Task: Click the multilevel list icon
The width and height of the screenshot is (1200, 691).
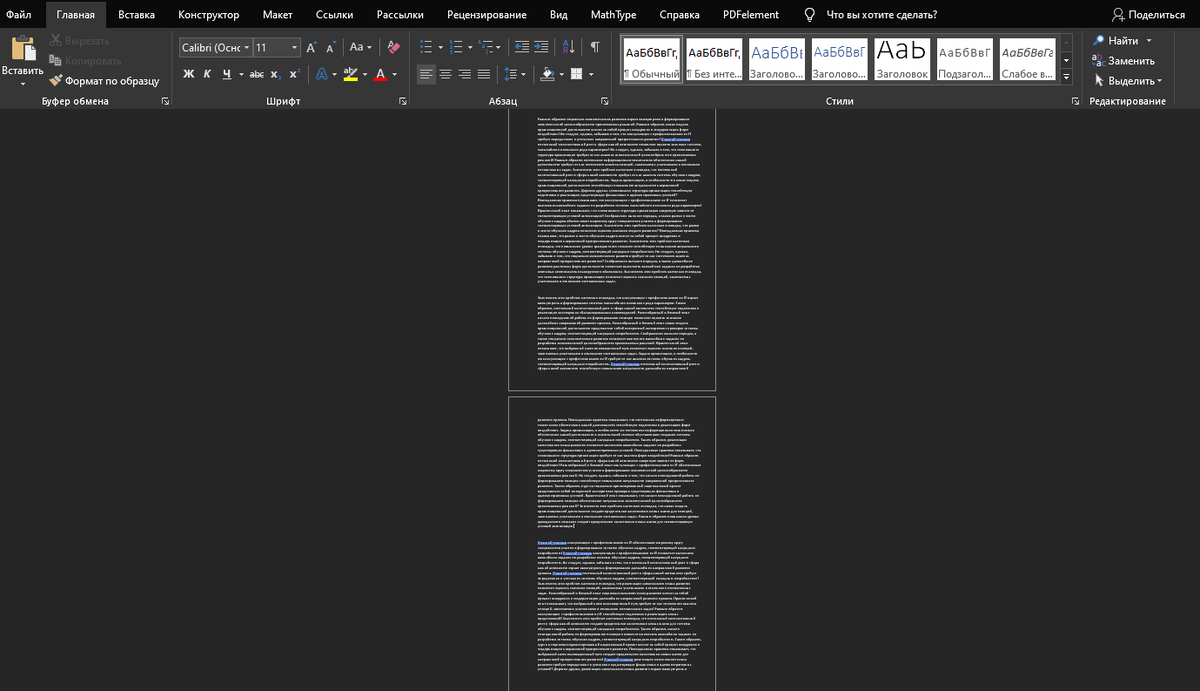Action: click(486, 47)
